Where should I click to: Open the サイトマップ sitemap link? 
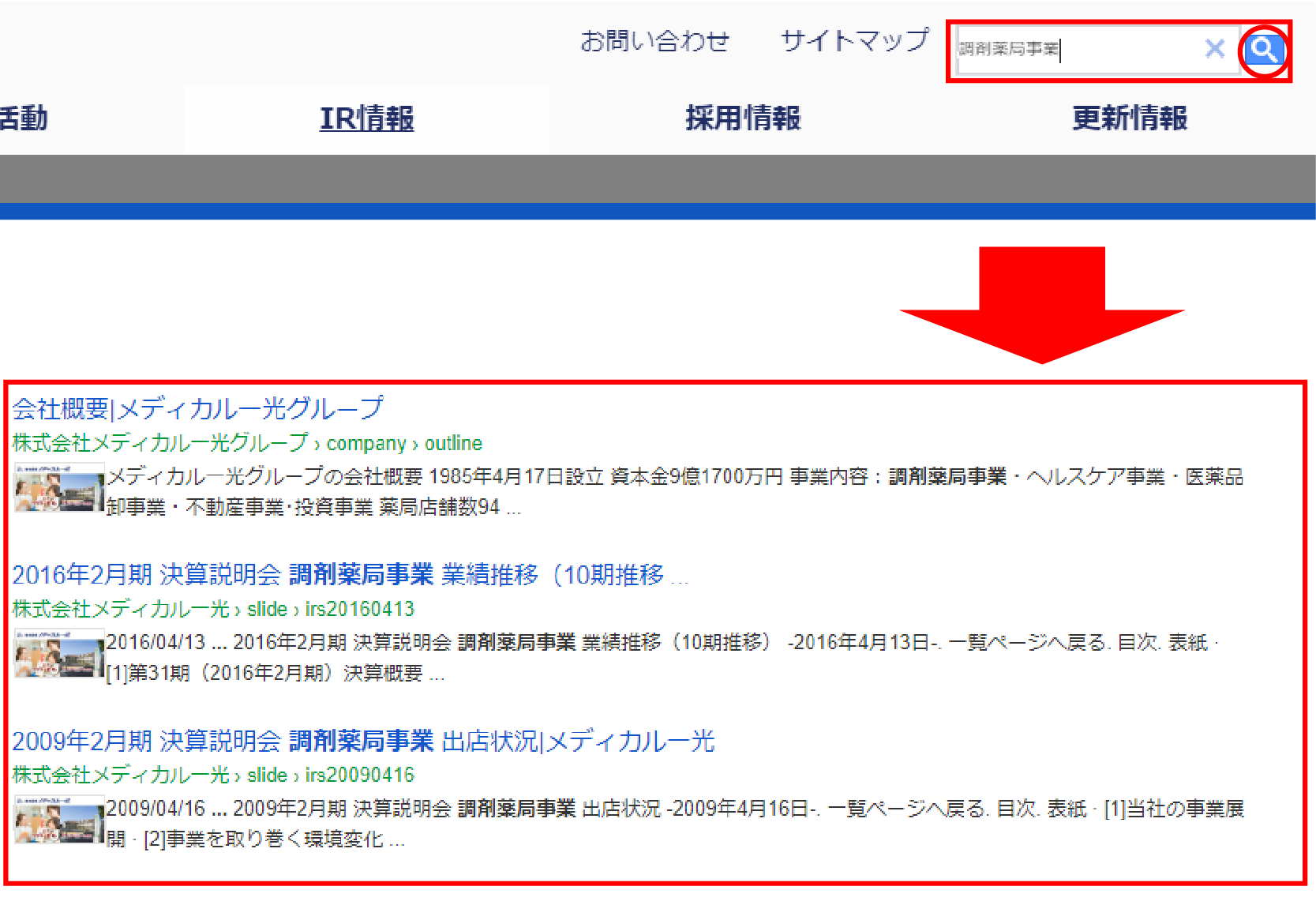pos(854,40)
